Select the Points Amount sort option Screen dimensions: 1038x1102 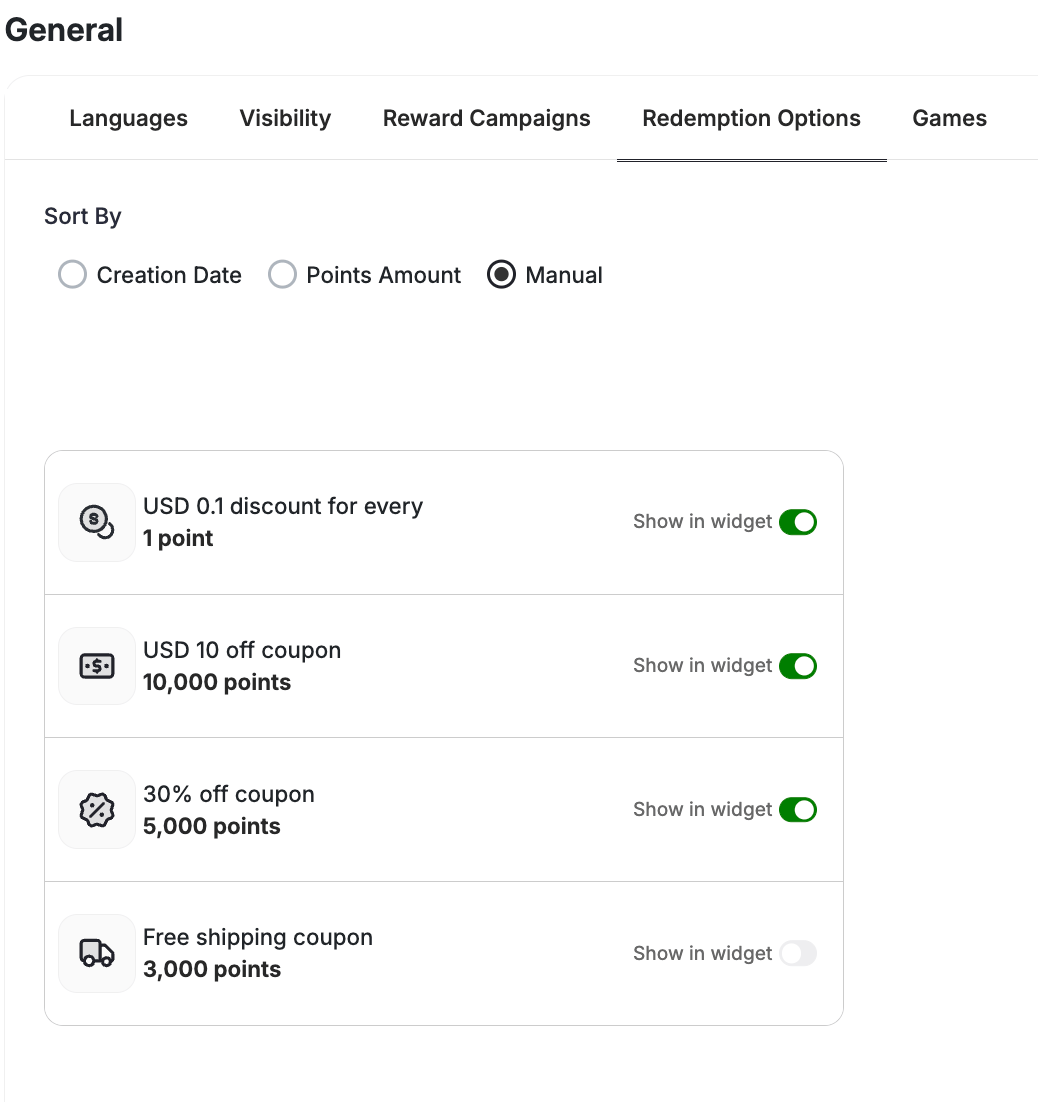(x=283, y=275)
